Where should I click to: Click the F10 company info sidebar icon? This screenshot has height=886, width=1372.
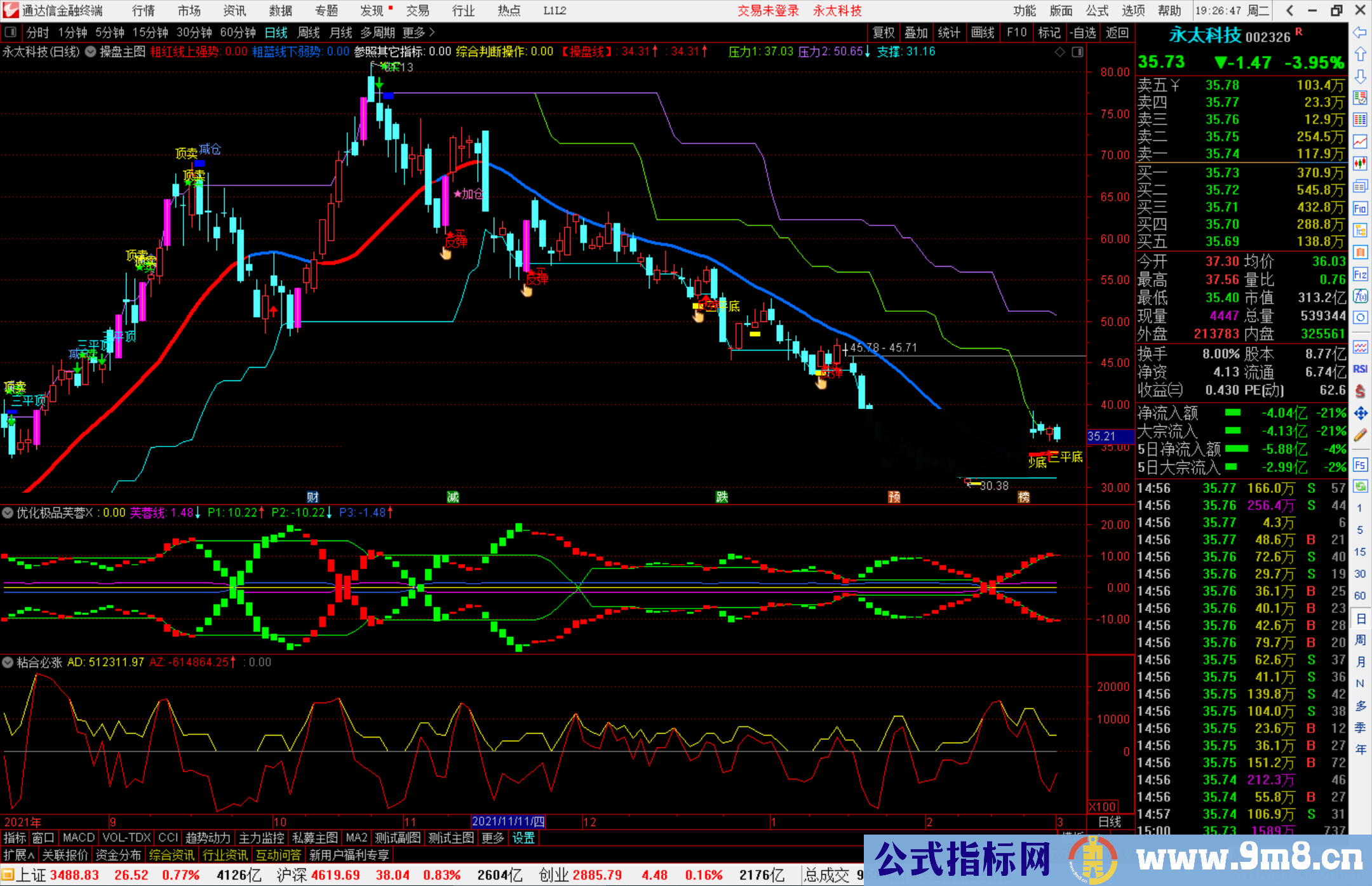(1360, 208)
